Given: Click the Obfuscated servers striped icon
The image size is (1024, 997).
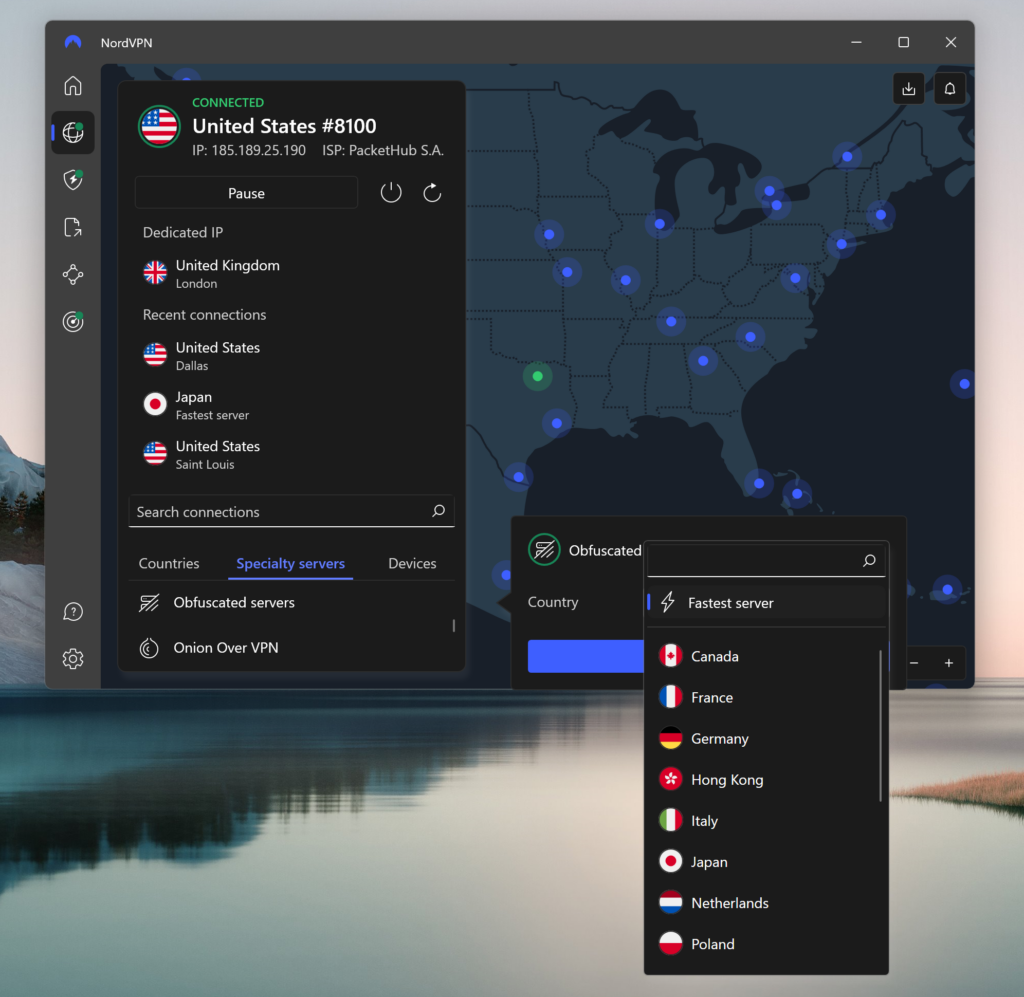Looking at the screenshot, I should tap(149, 603).
